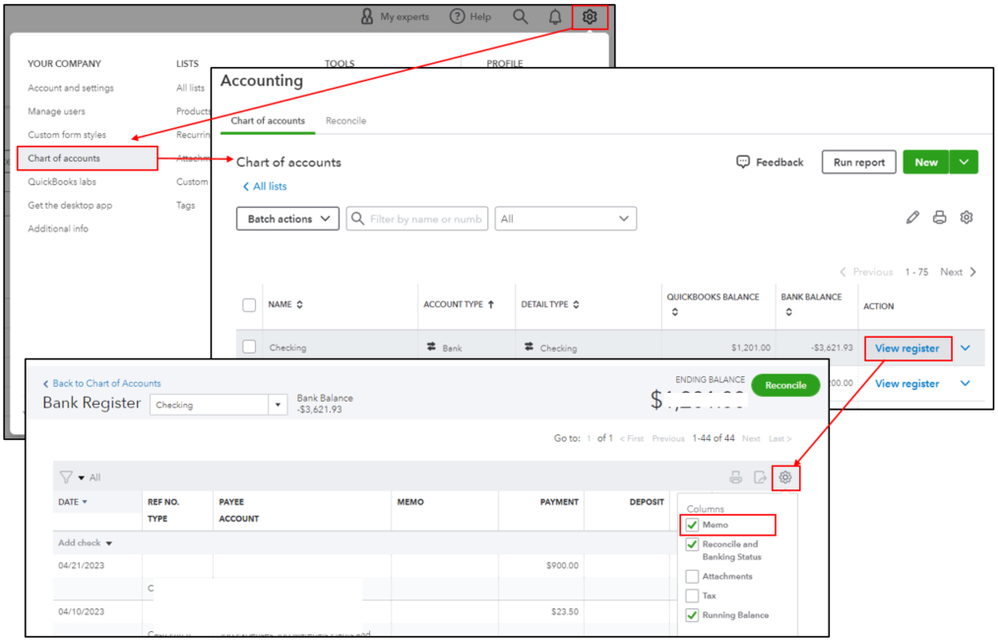Open the Batch actions dropdown

coord(288,218)
